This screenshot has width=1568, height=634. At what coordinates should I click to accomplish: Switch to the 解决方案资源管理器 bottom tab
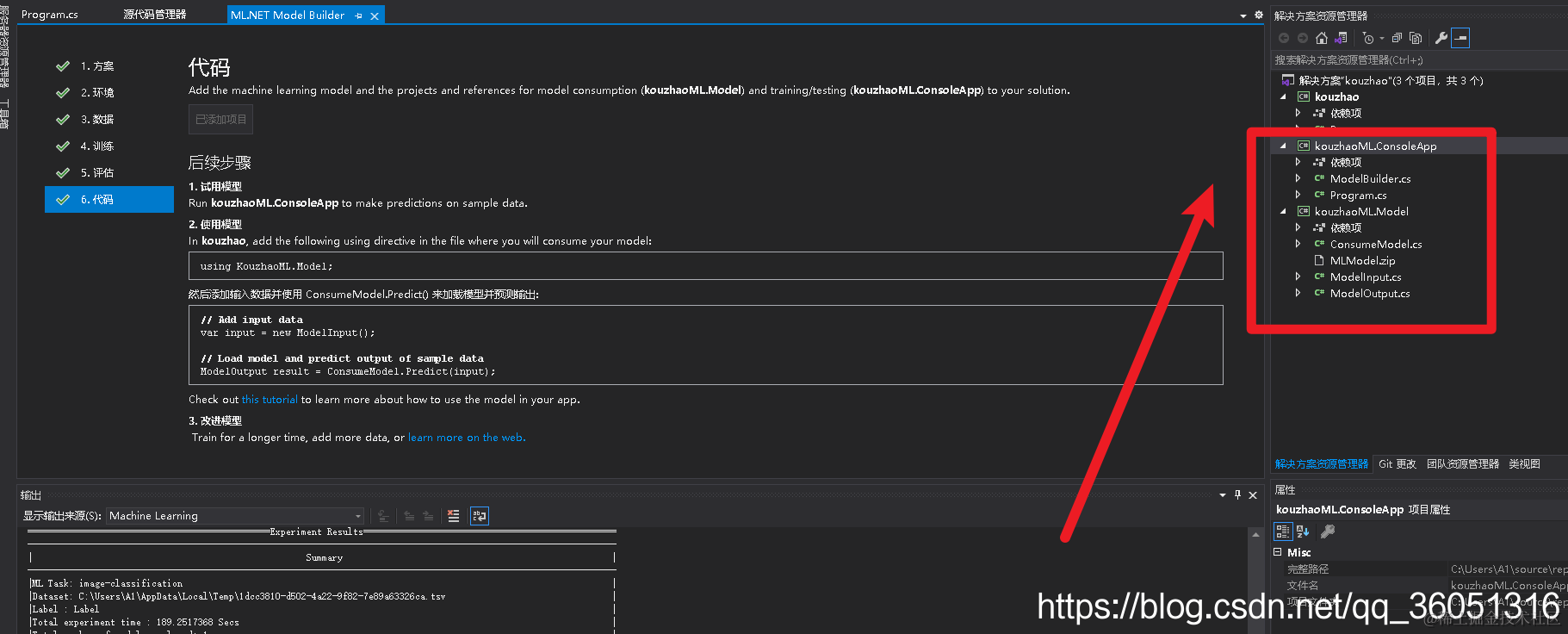(1321, 463)
